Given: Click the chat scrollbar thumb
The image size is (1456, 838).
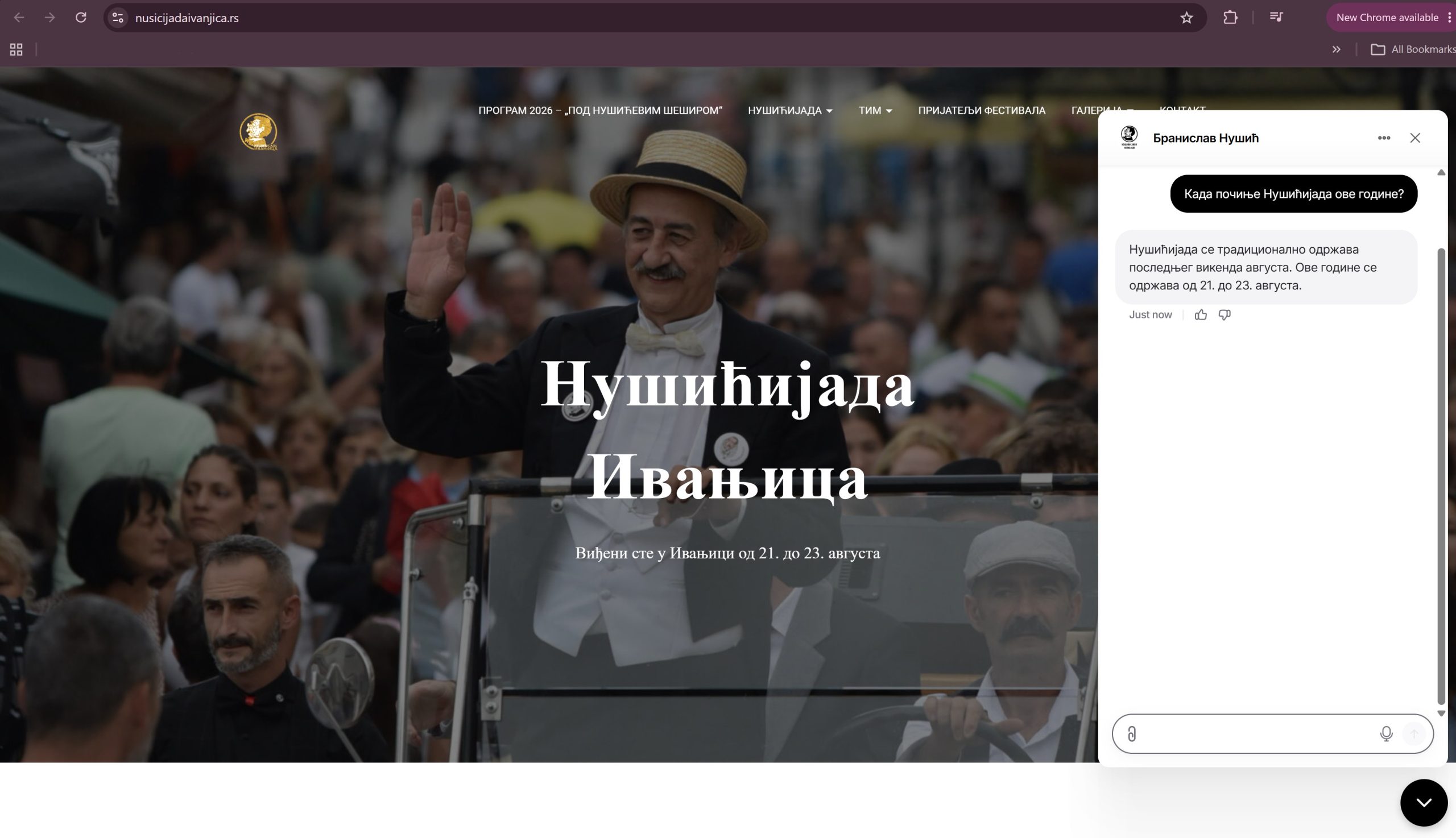Looking at the screenshot, I should click(x=1441, y=476).
